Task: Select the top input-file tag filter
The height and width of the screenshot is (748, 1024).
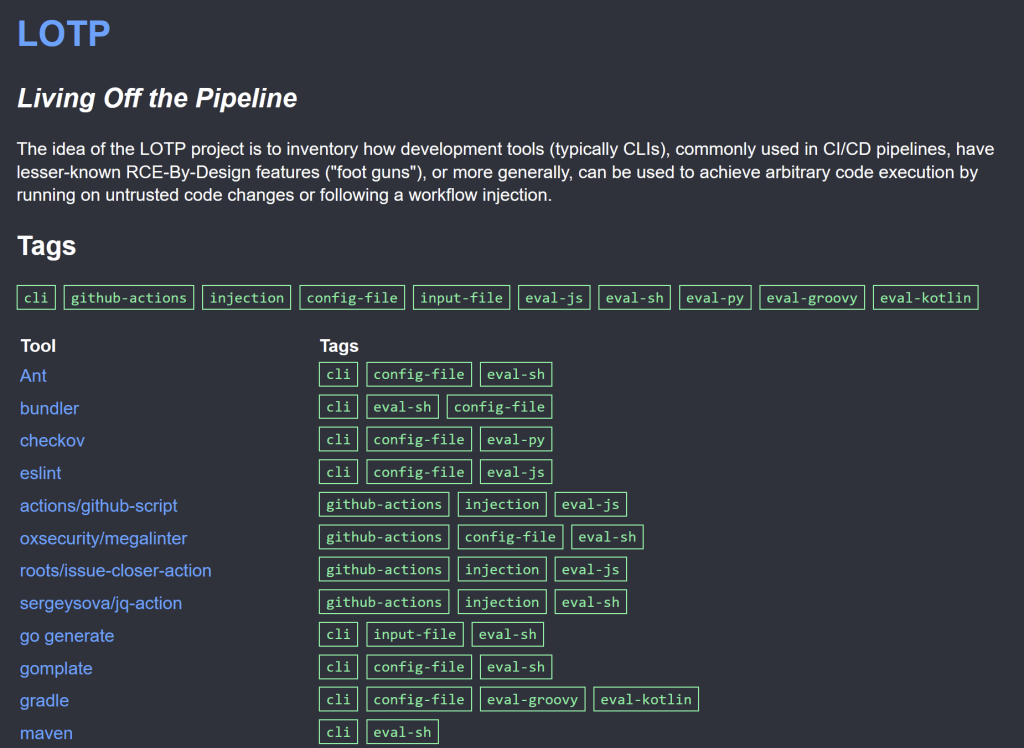Action: (x=462, y=298)
